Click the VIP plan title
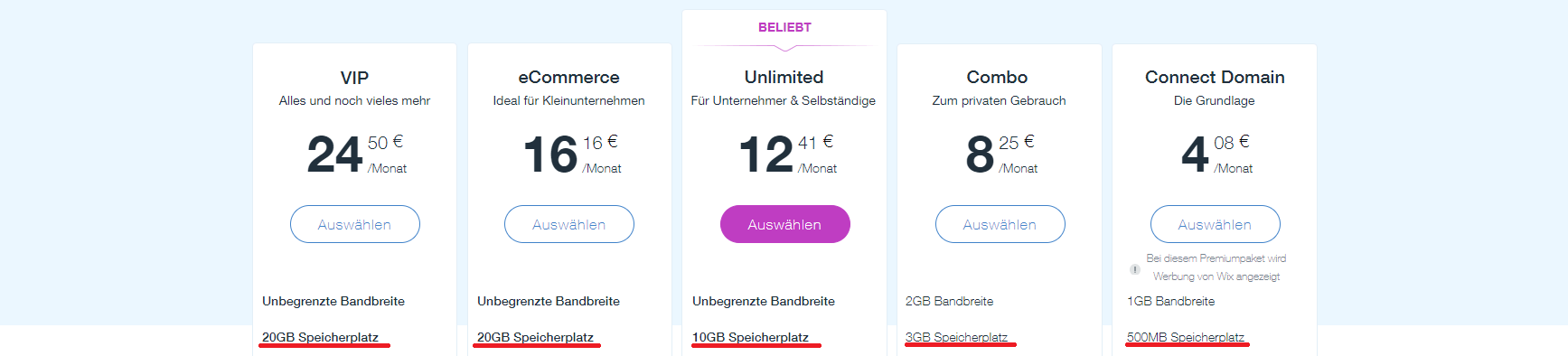Image resolution: width=1568 pixels, height=356 pixels. pos(354,78)
